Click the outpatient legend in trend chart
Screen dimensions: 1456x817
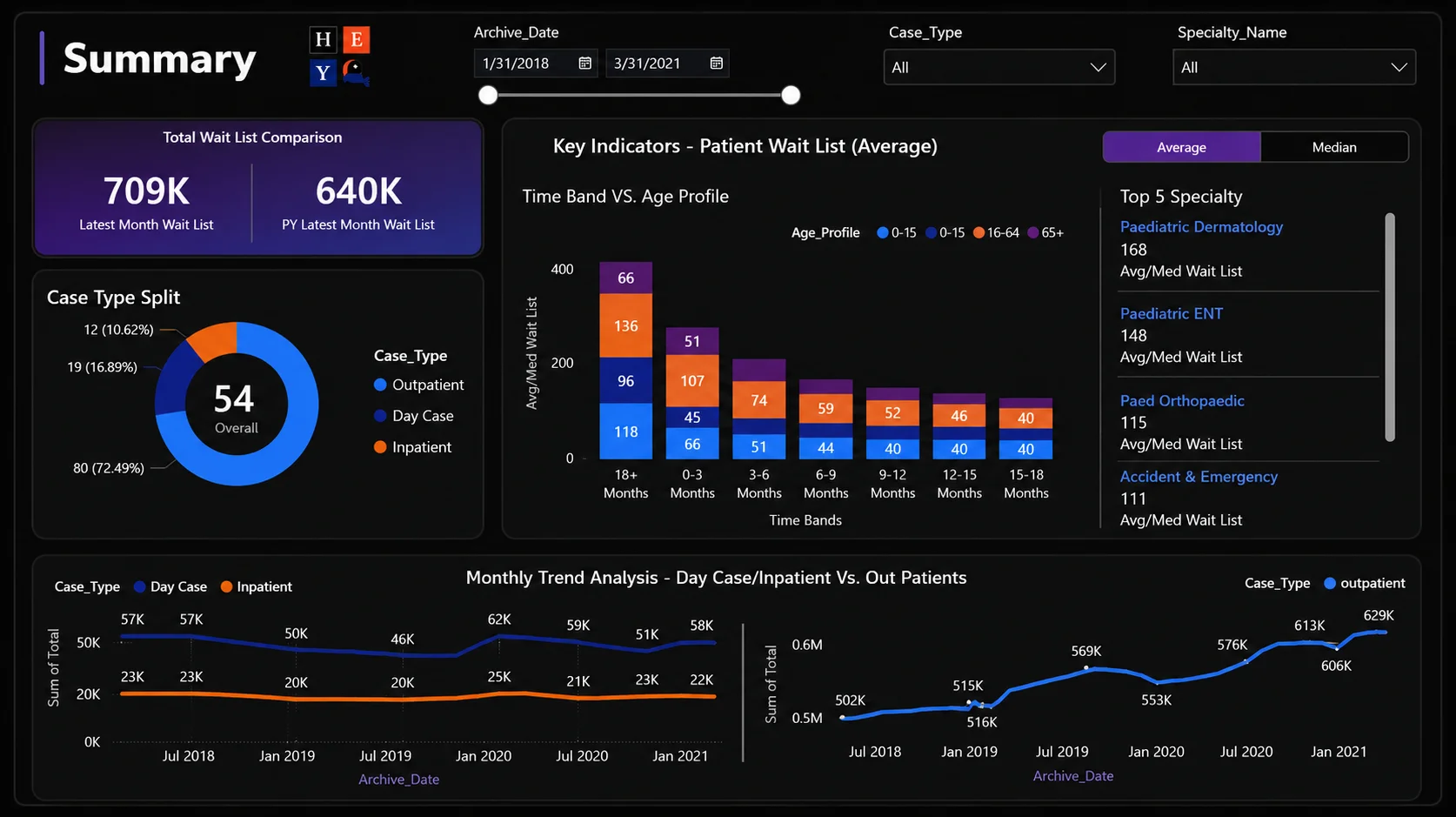click(1364, 583)
